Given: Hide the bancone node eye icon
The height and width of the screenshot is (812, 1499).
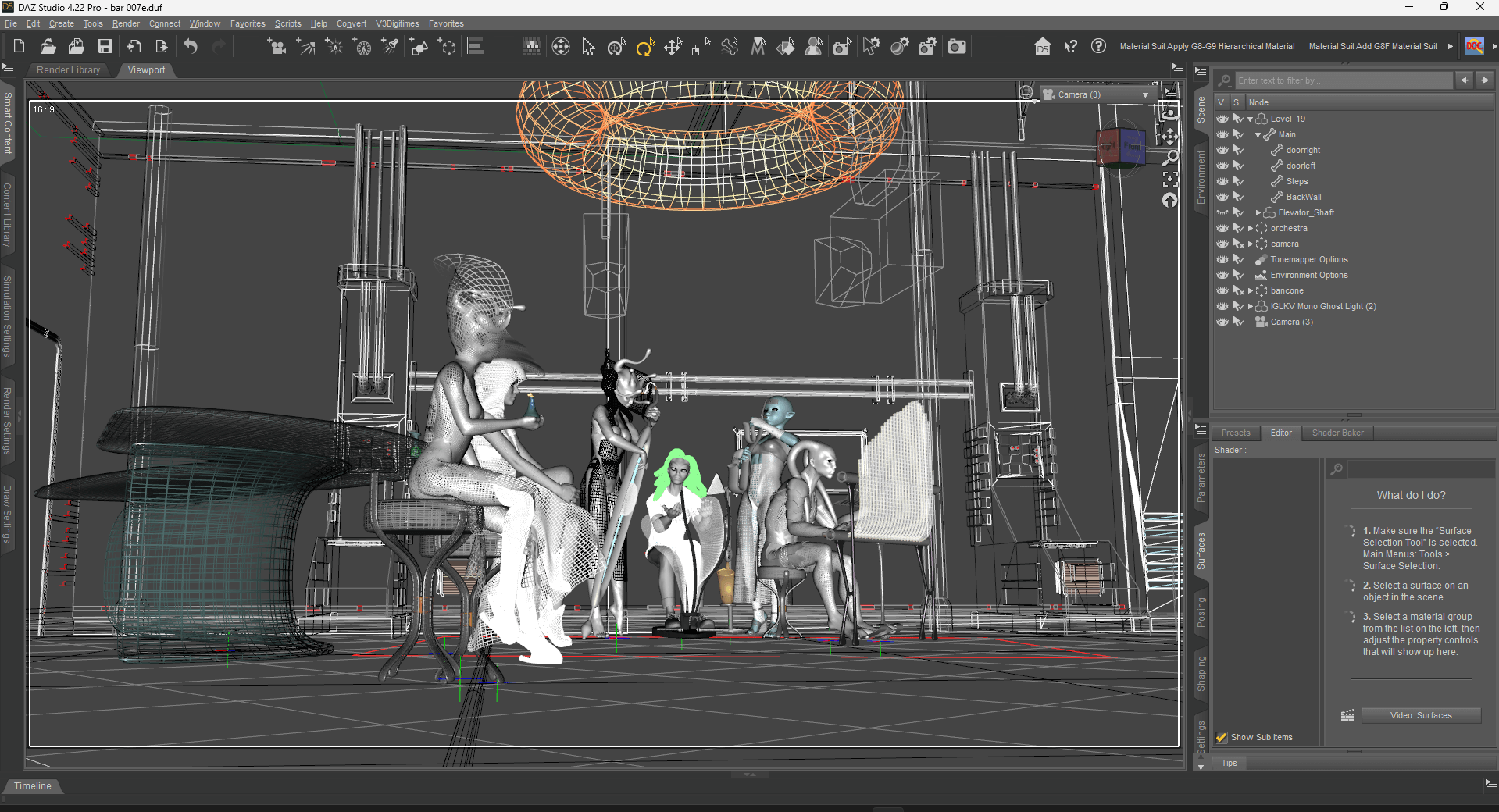Looking at the screenshot, I should pos(1222,290).
